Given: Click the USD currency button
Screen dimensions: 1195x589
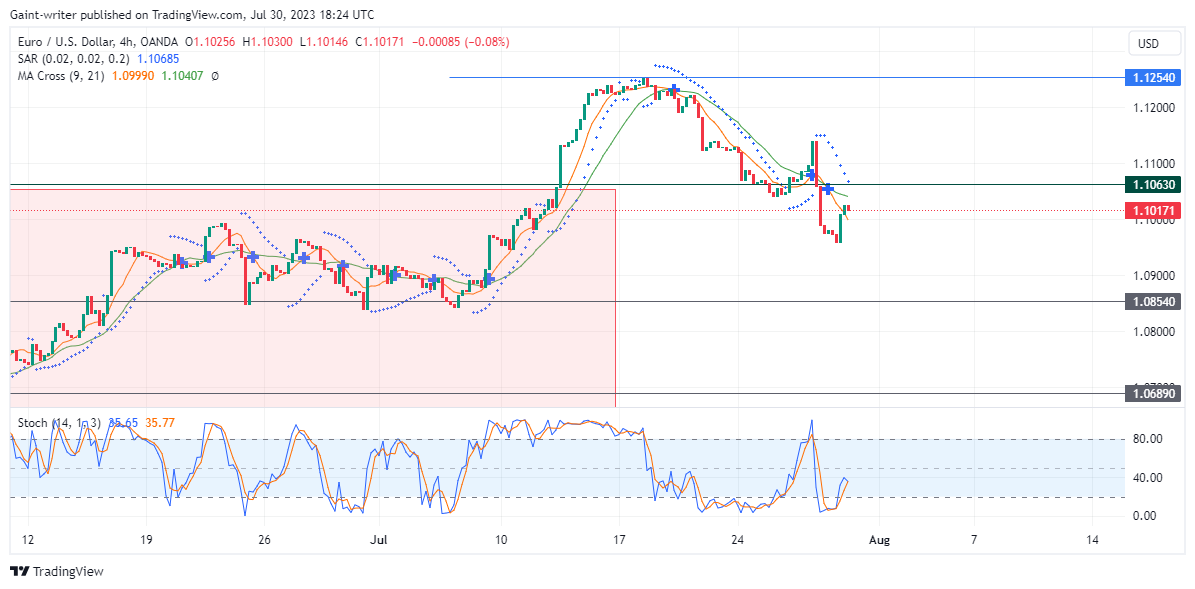Looking at the screenshot, I should pos(1153,44).
